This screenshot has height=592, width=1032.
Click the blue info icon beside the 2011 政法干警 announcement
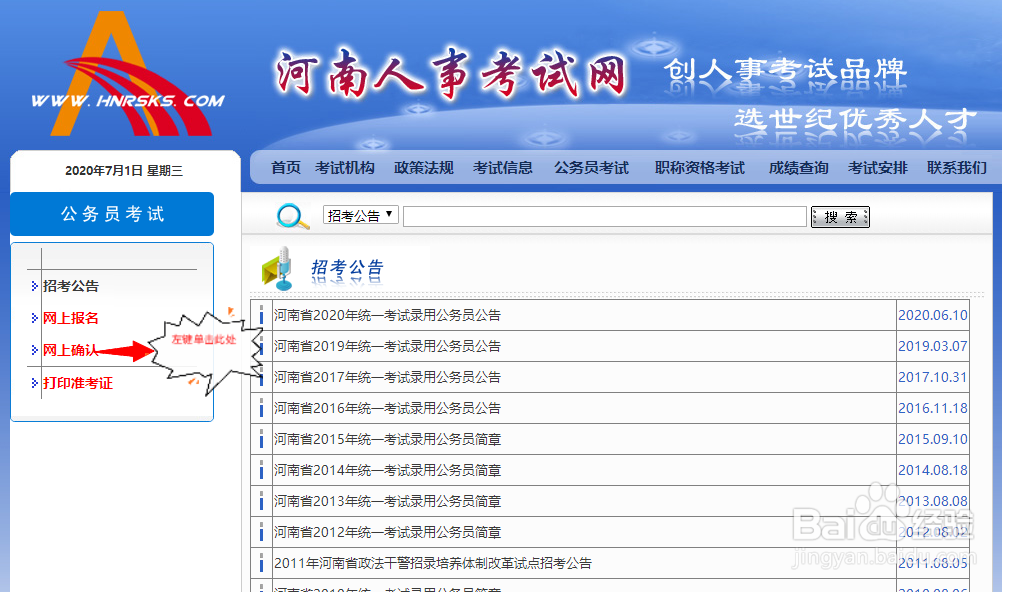261,563
